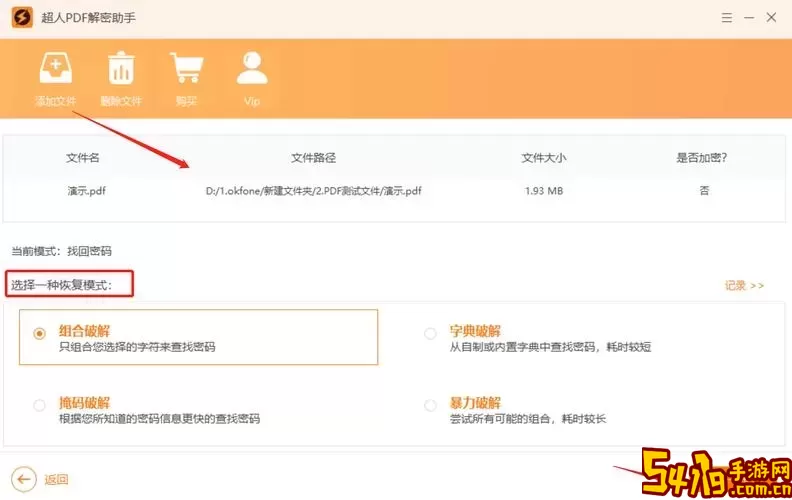Image resolution: width=792 pixels, height=500 pixels.
Task: Click the 暴力破解 option title
Action: 475,403
